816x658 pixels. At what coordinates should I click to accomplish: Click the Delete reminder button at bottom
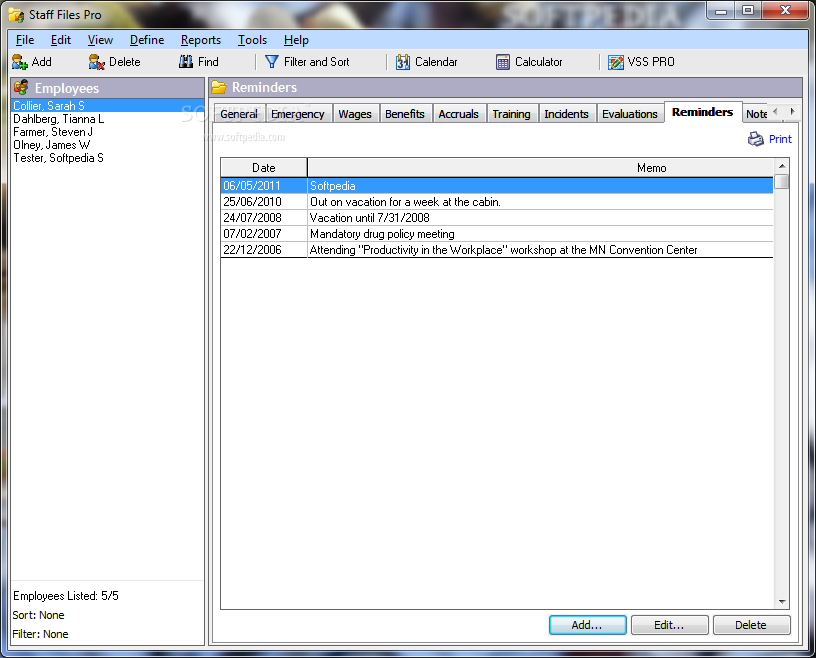(751, 625)
